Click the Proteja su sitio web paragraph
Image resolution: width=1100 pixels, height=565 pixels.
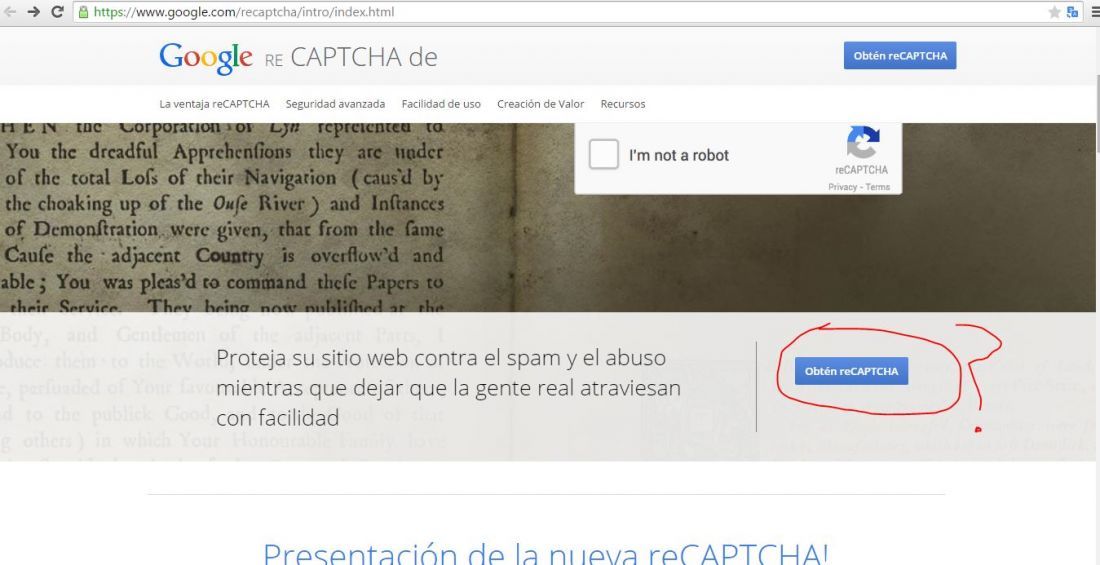pyautogui.click(x=448, y=388)
